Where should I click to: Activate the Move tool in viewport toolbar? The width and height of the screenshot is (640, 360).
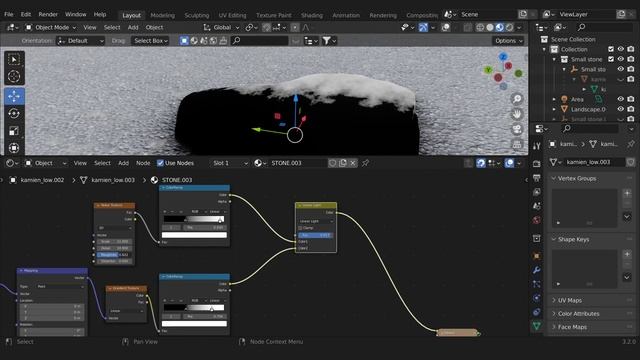tap(14, 96)
